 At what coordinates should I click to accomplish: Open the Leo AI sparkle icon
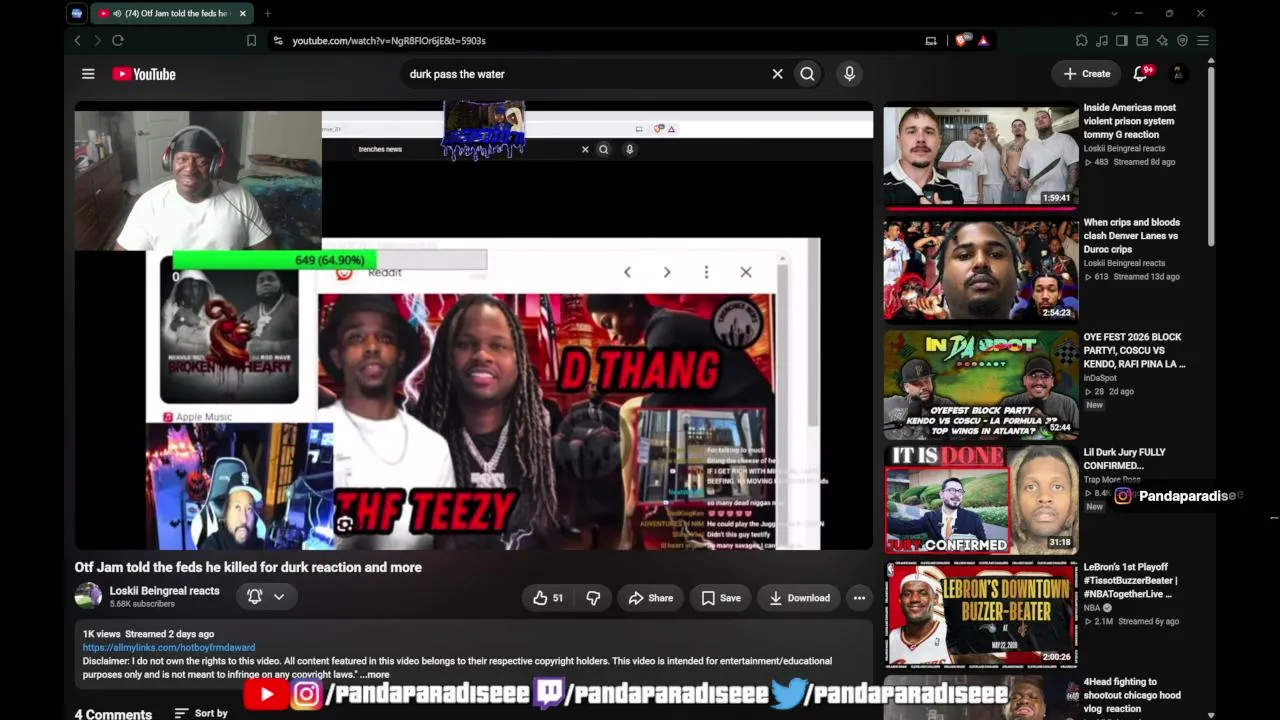tap(1162, 41)
